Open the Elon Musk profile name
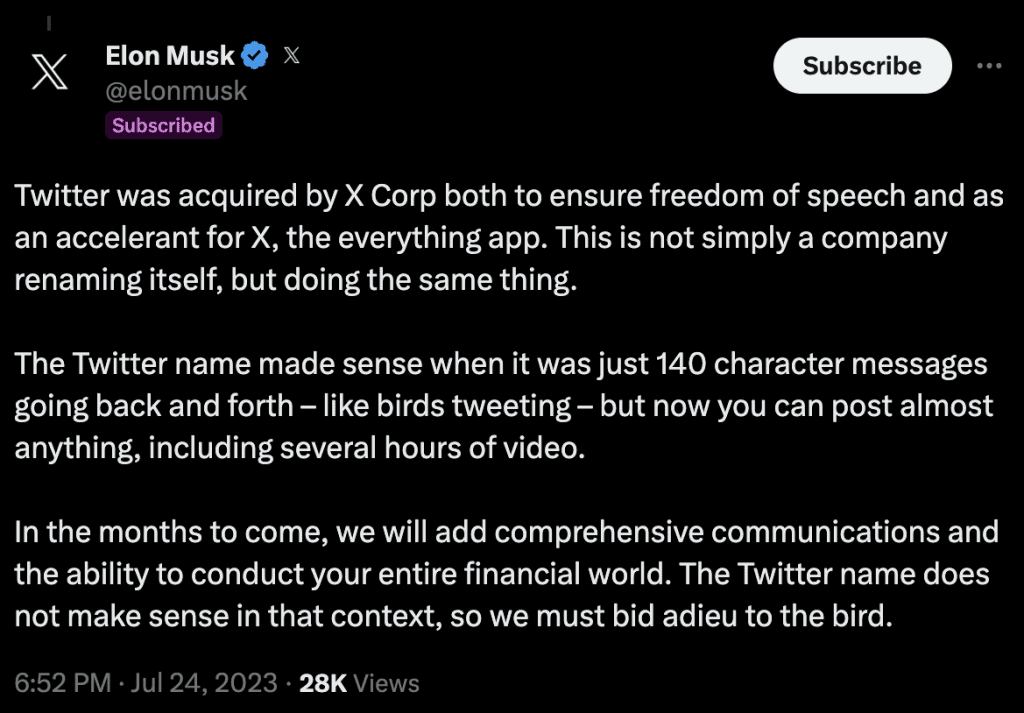This screenshot has width=1024, height=713. [x=170, y=56]
